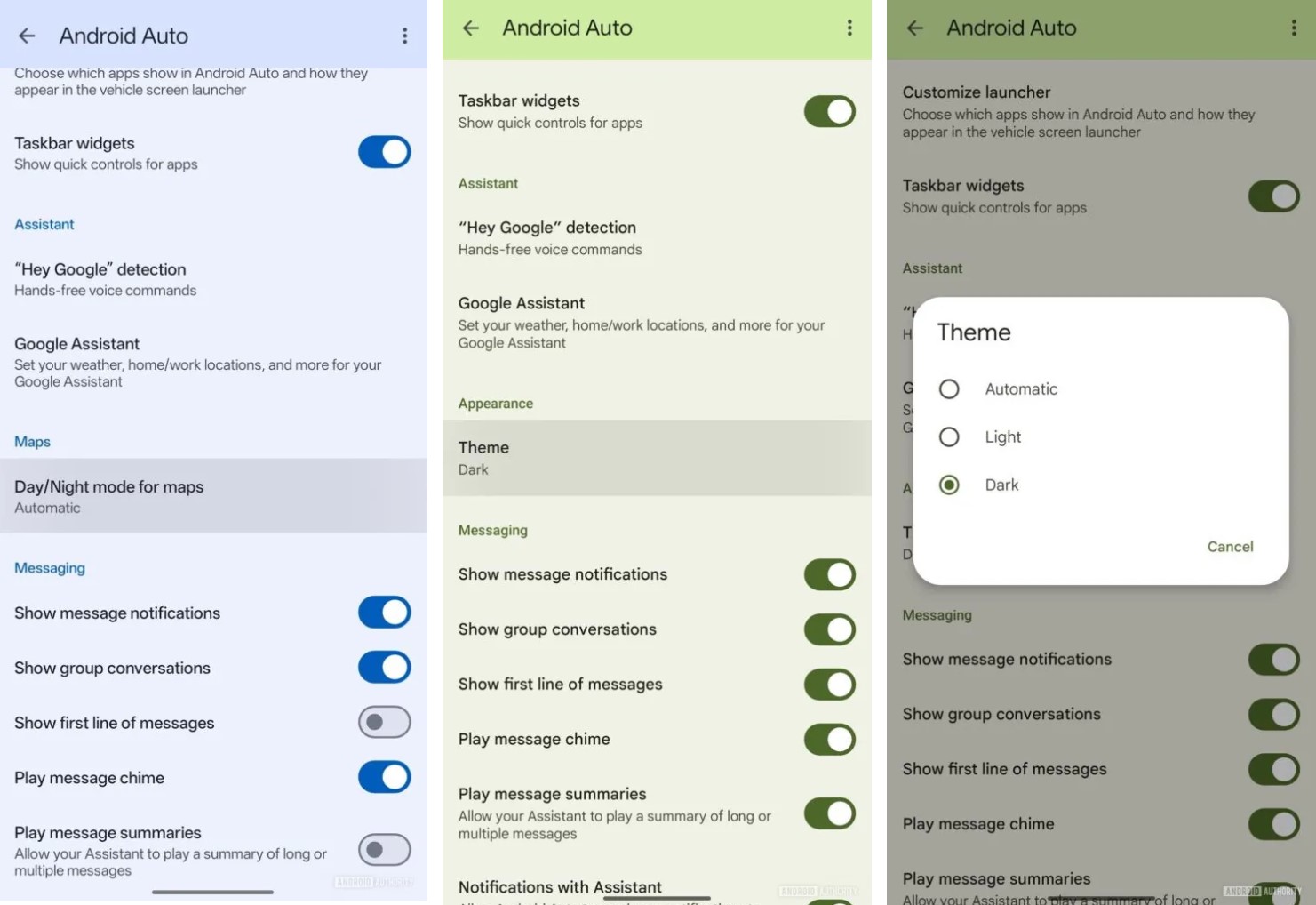Tap Android Auto title in blue screen

124,36
